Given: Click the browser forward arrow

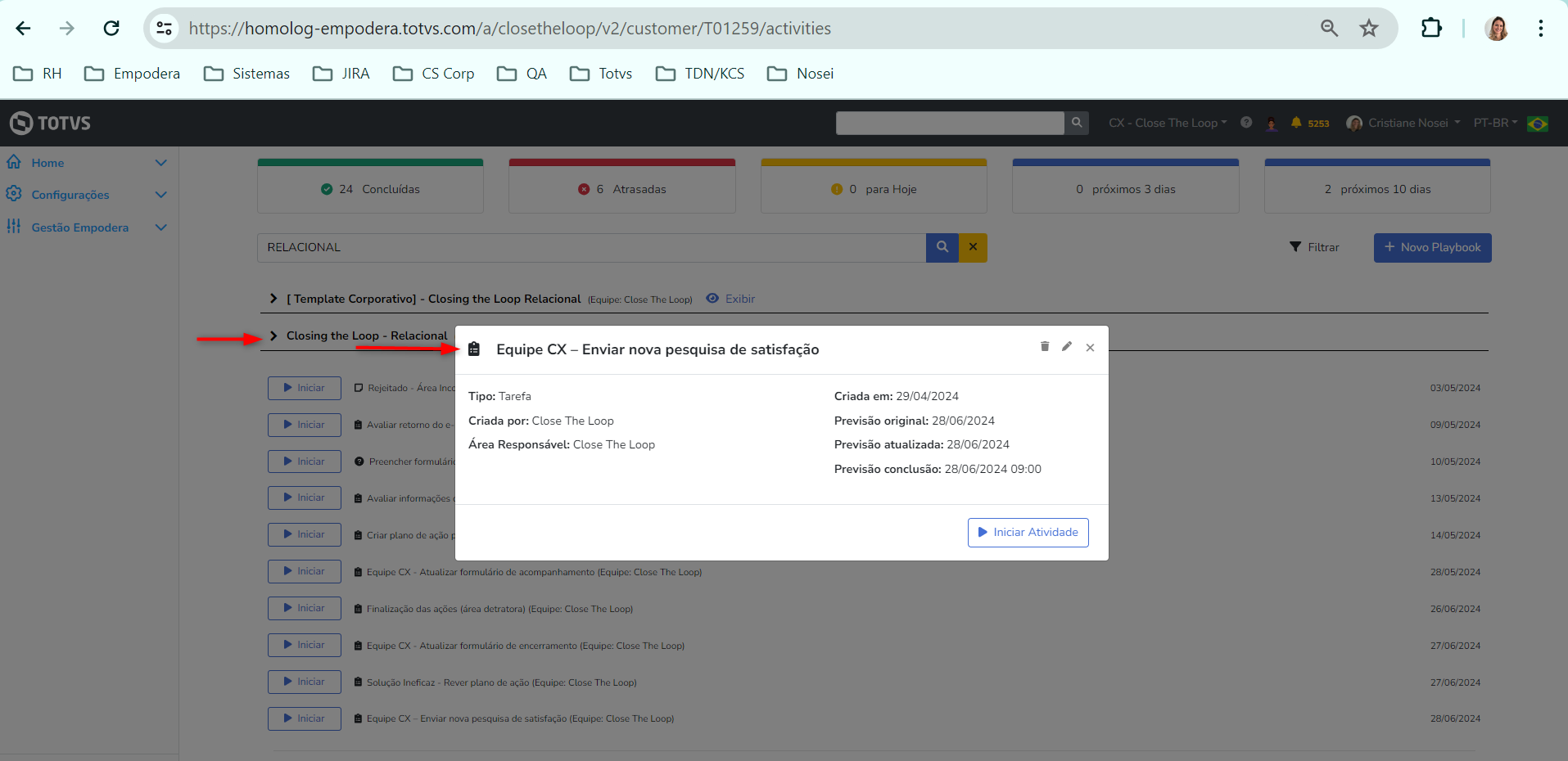Looking at the screenshot, I should [x=67, y=29].
